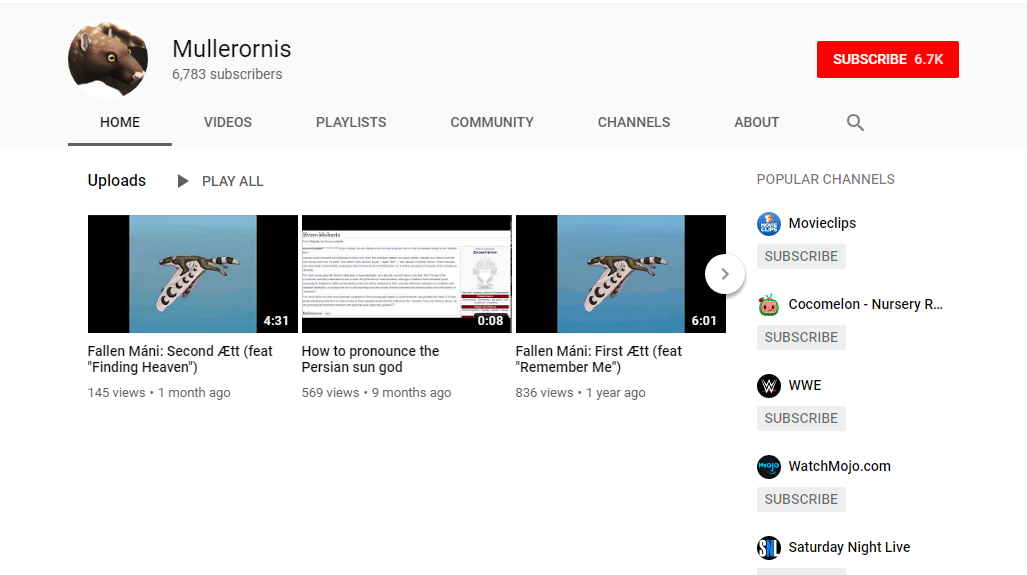Play Fallen Máni First Ætt thumbnail

coord(621,274)
